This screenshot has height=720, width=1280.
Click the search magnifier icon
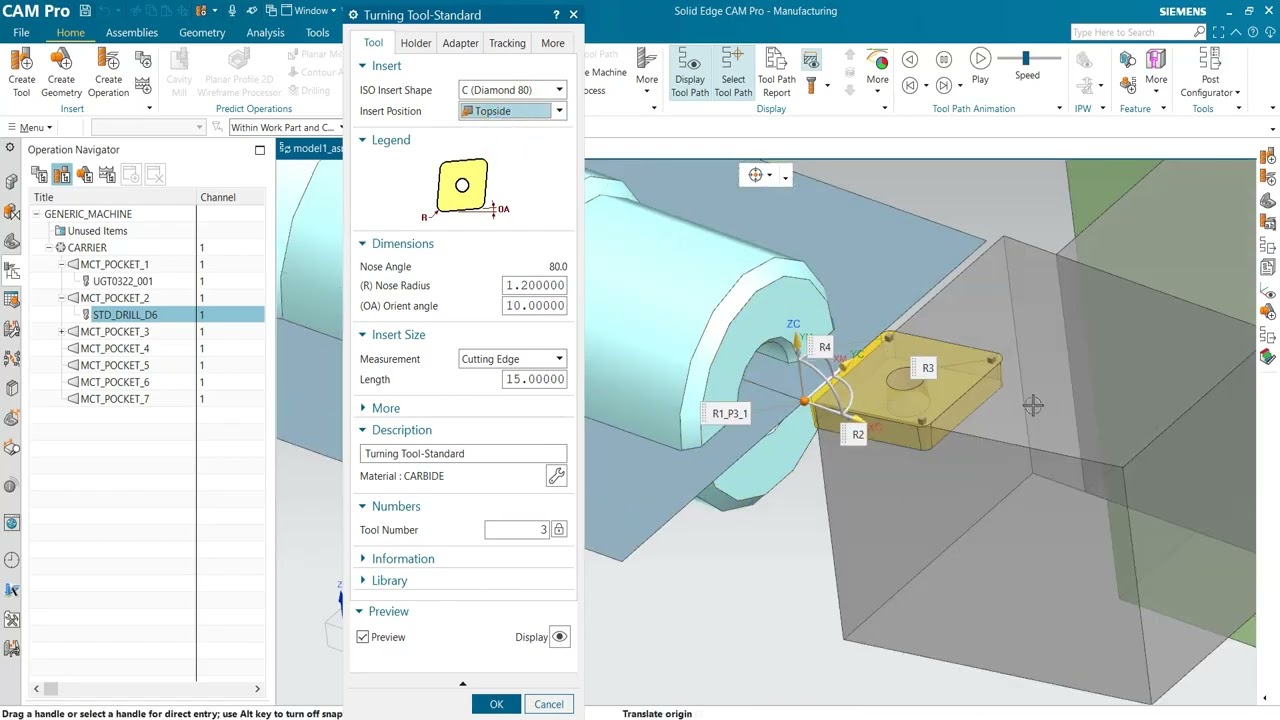click(1200, 32)
